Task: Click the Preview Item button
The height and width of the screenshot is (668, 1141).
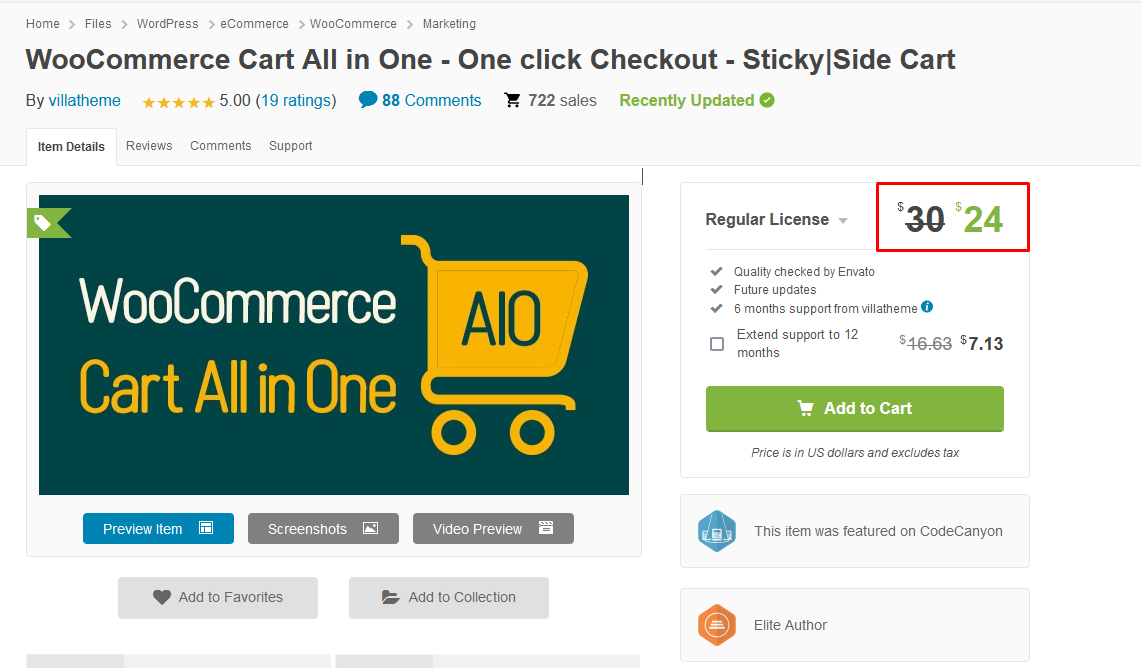Action: coord(158,528)
